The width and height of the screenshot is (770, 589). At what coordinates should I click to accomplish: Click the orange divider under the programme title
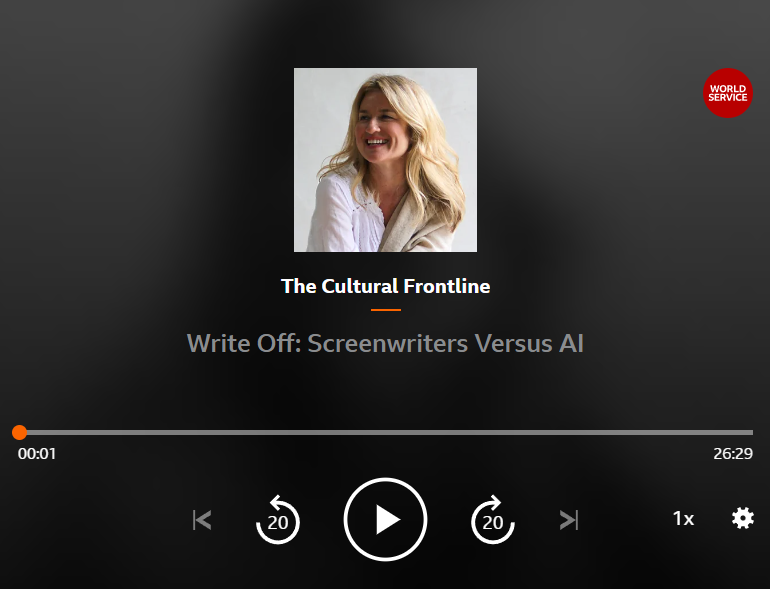point(385,310)
